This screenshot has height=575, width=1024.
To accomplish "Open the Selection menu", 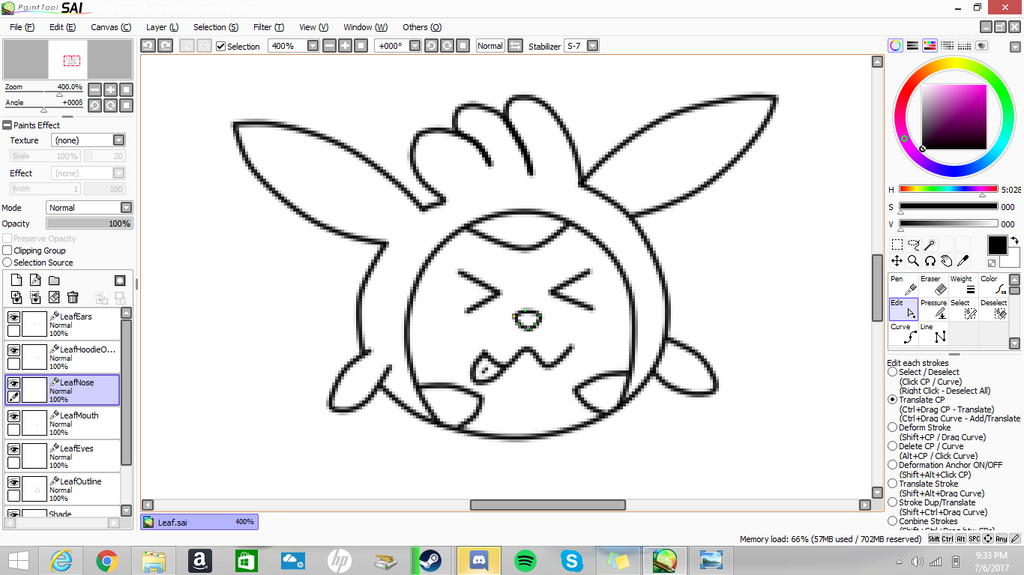I will 216,27.
